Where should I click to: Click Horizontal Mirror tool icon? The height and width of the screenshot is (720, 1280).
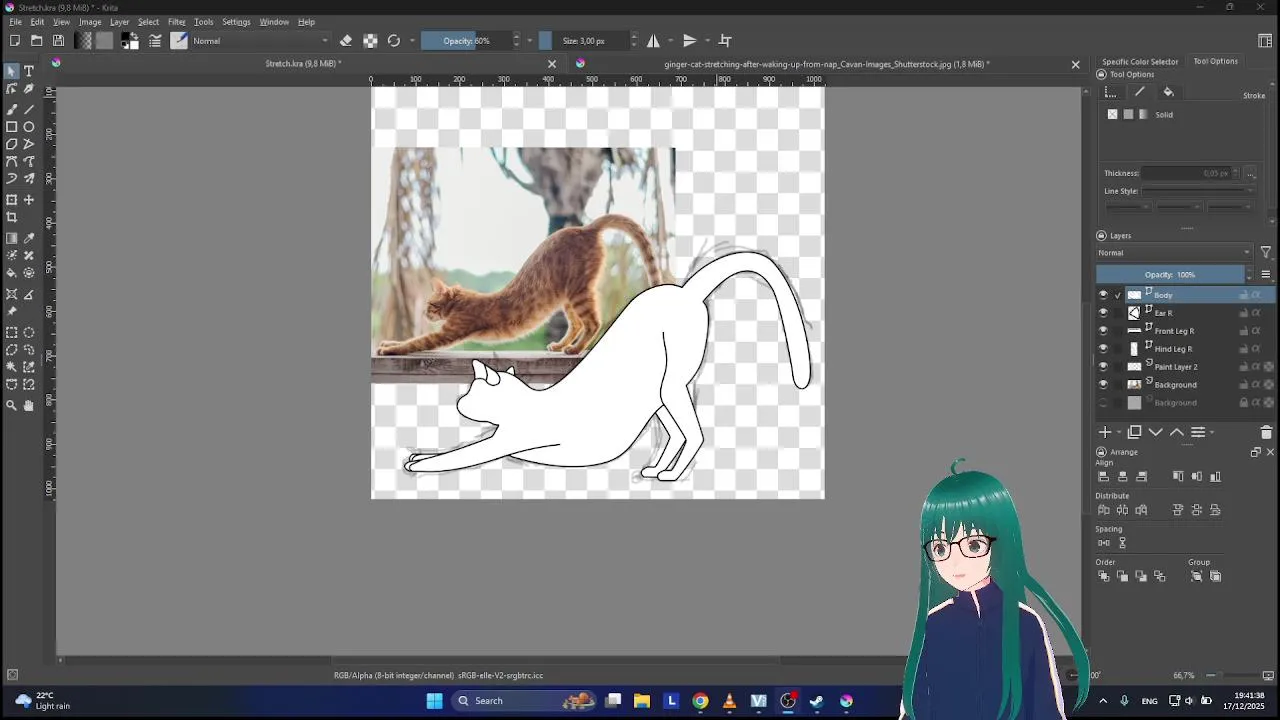pos(653,41)
